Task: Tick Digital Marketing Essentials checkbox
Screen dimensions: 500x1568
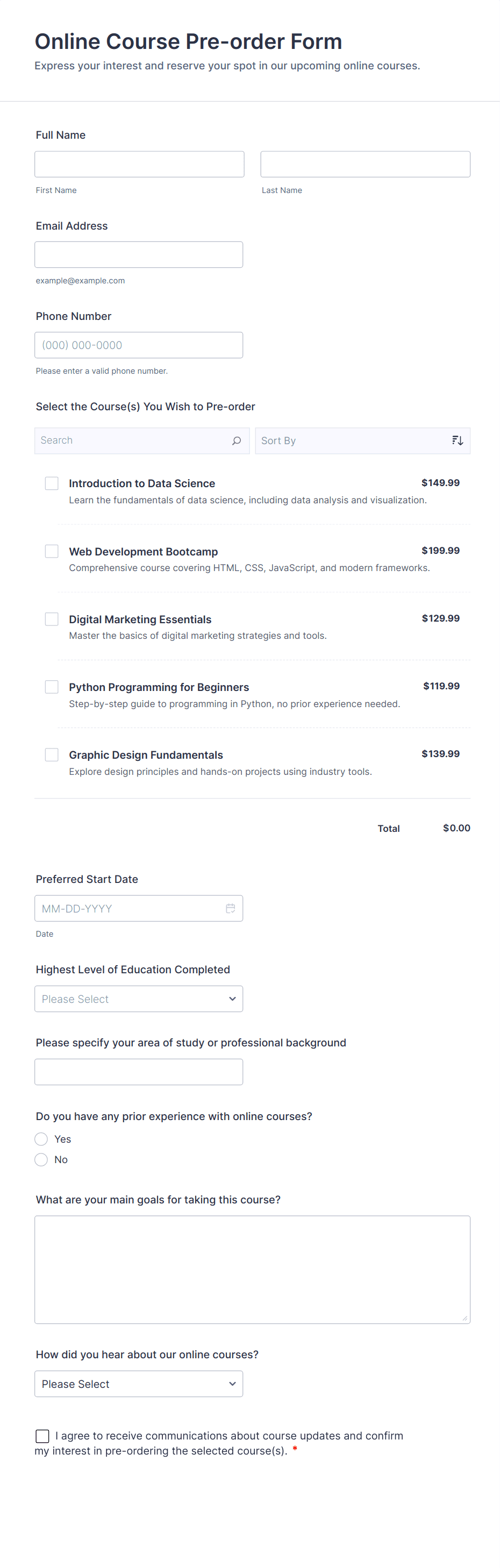Action: tap(52, 619)
